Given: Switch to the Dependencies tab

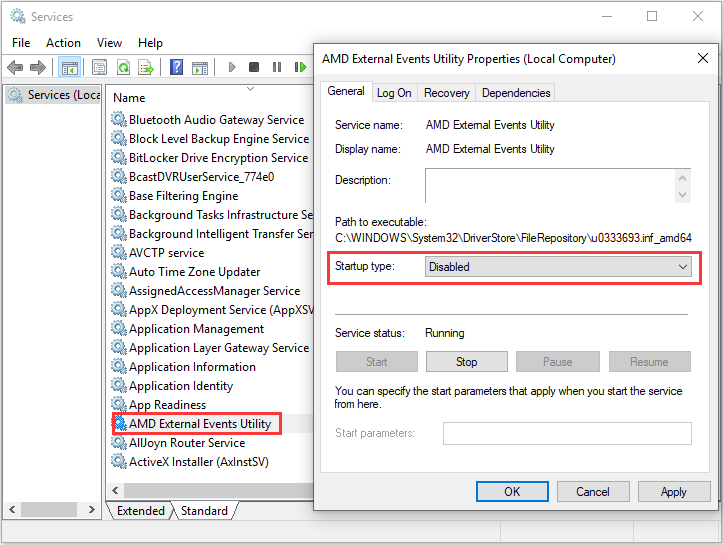Looking at the screenshot, I should coord(516,93).
